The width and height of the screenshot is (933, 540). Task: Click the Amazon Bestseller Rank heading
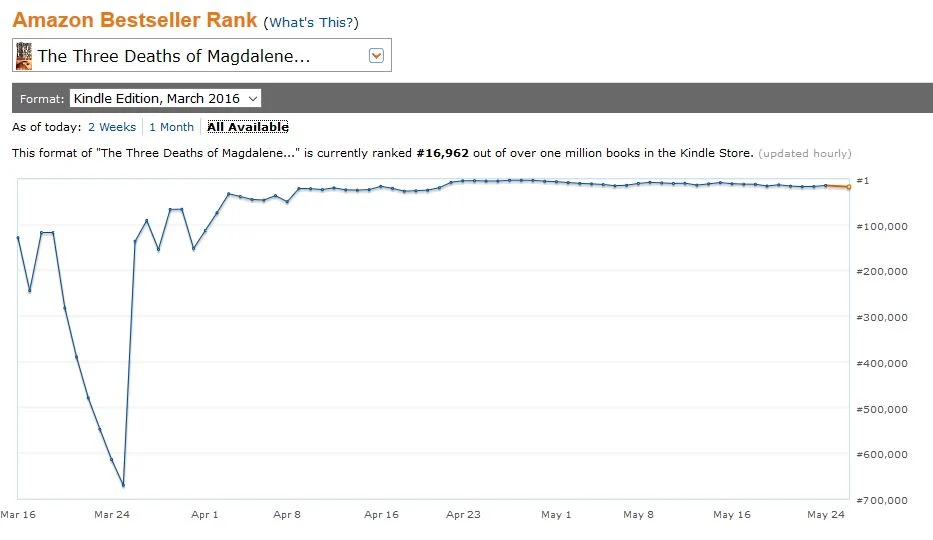tap(135, 21)
